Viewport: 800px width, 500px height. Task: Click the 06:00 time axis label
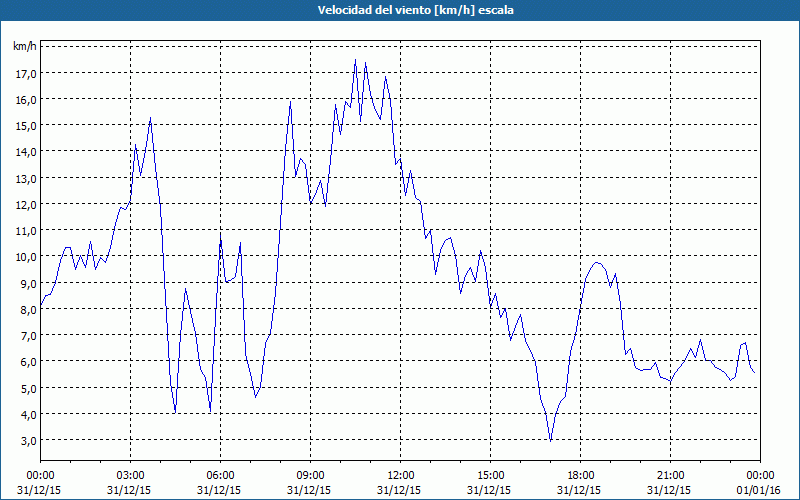click(220, 476)
